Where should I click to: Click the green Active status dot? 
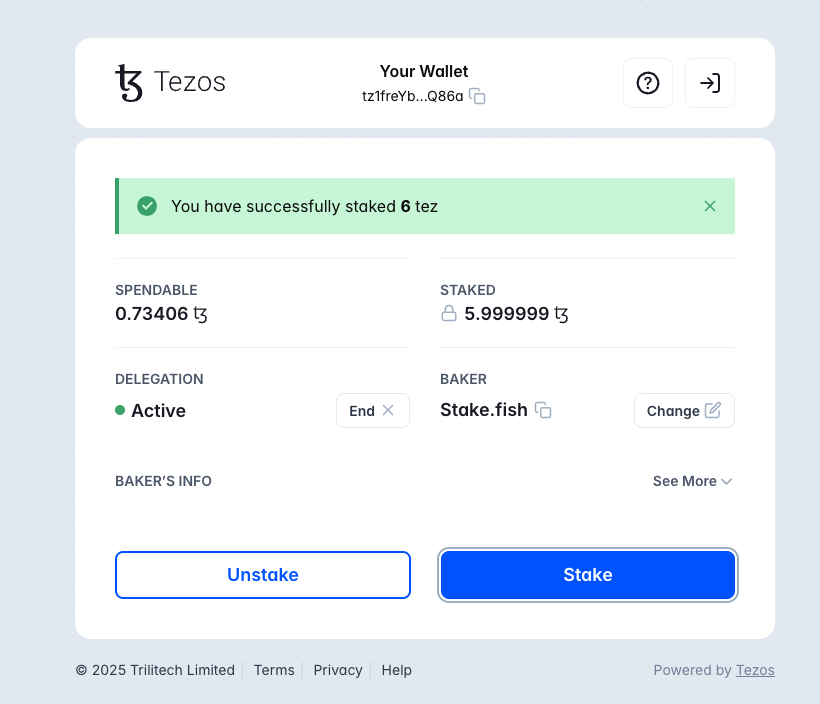(120, 410)
